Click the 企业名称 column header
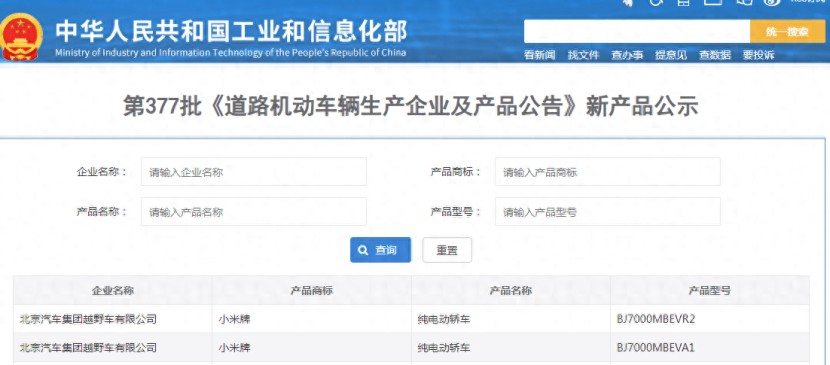The height and width of the screenshot is (365, 830). [x=113, y=290]
